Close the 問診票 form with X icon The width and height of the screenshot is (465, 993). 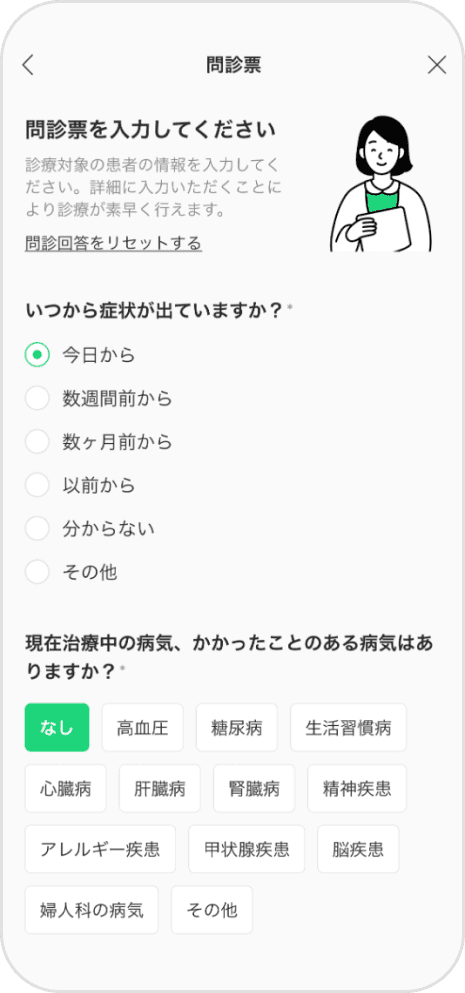[436, 65]
